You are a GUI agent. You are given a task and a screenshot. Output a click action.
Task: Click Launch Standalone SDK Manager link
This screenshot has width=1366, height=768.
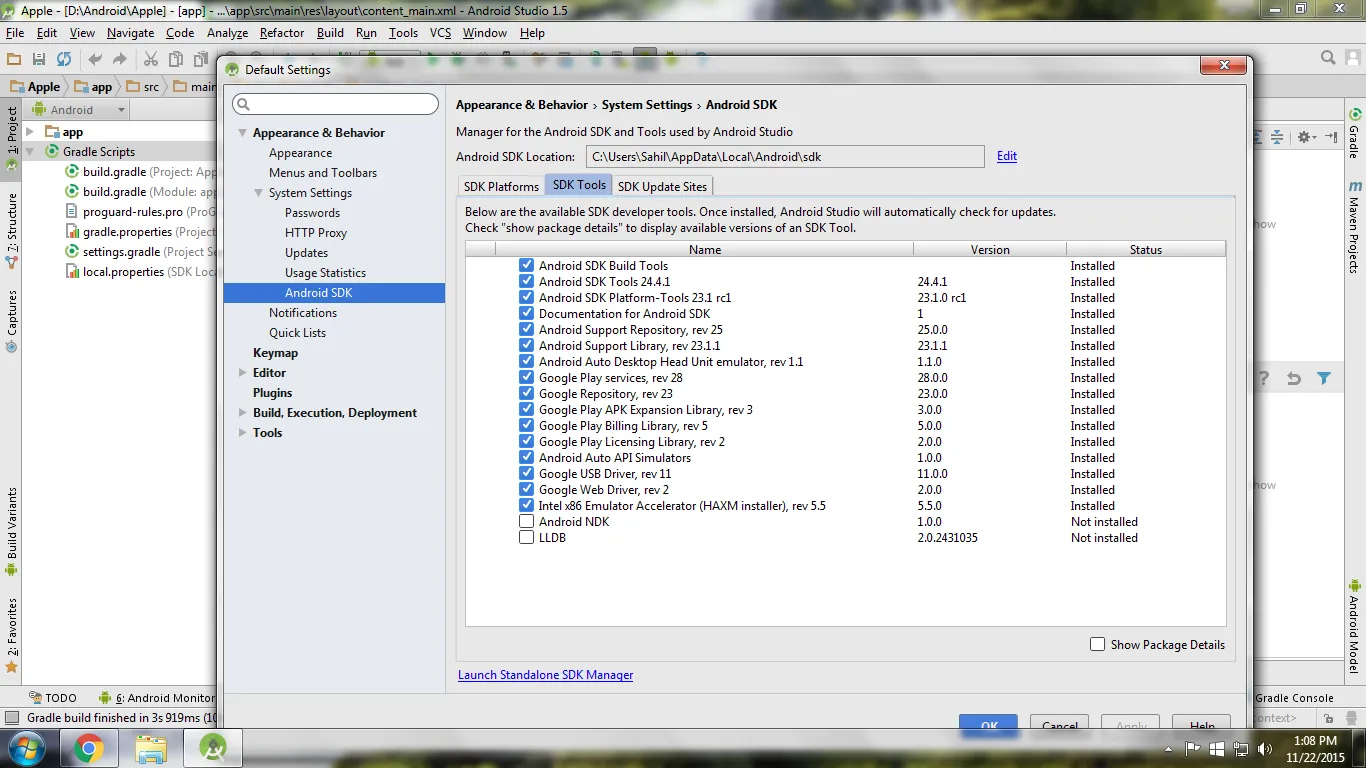click(x=546, y=675)
